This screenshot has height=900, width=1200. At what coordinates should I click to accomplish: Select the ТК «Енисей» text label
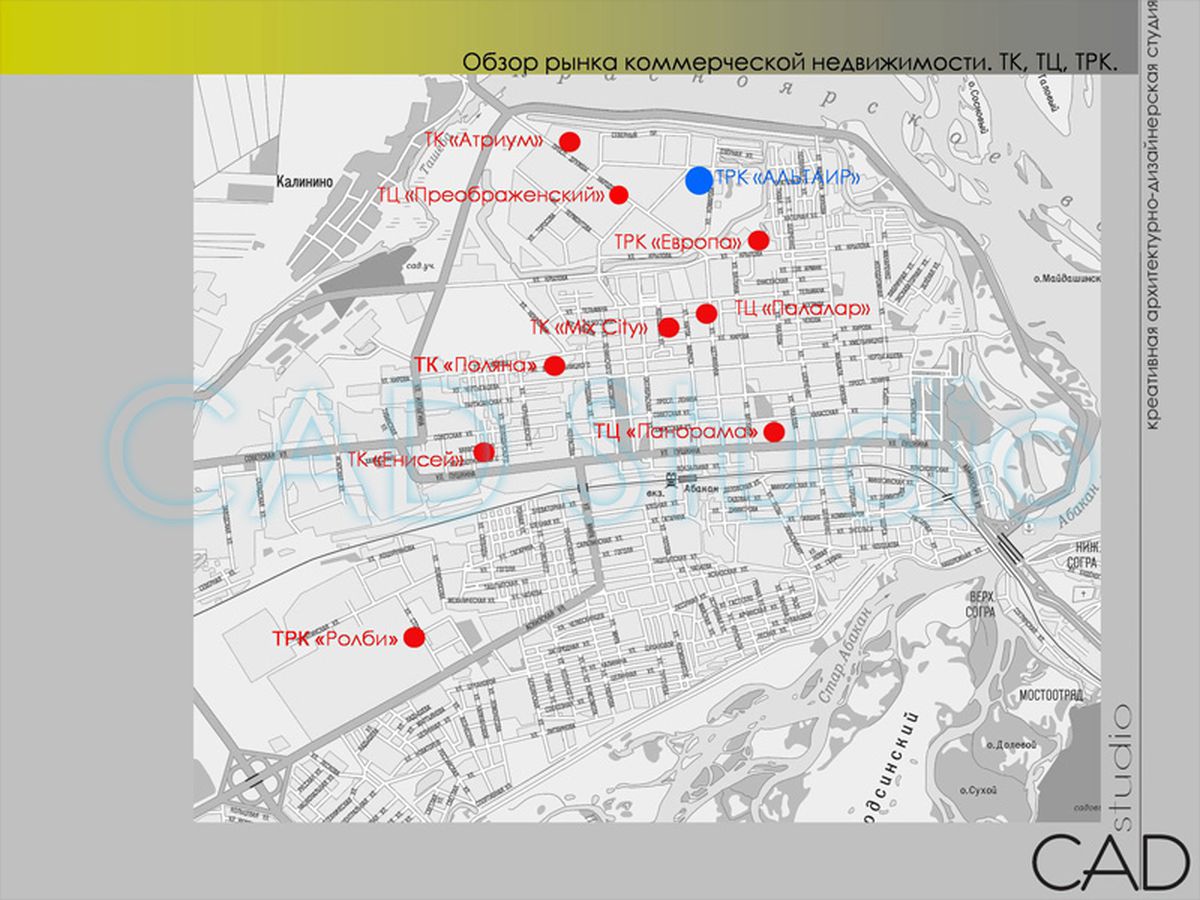pyautogui.click(x=406, y=460)
